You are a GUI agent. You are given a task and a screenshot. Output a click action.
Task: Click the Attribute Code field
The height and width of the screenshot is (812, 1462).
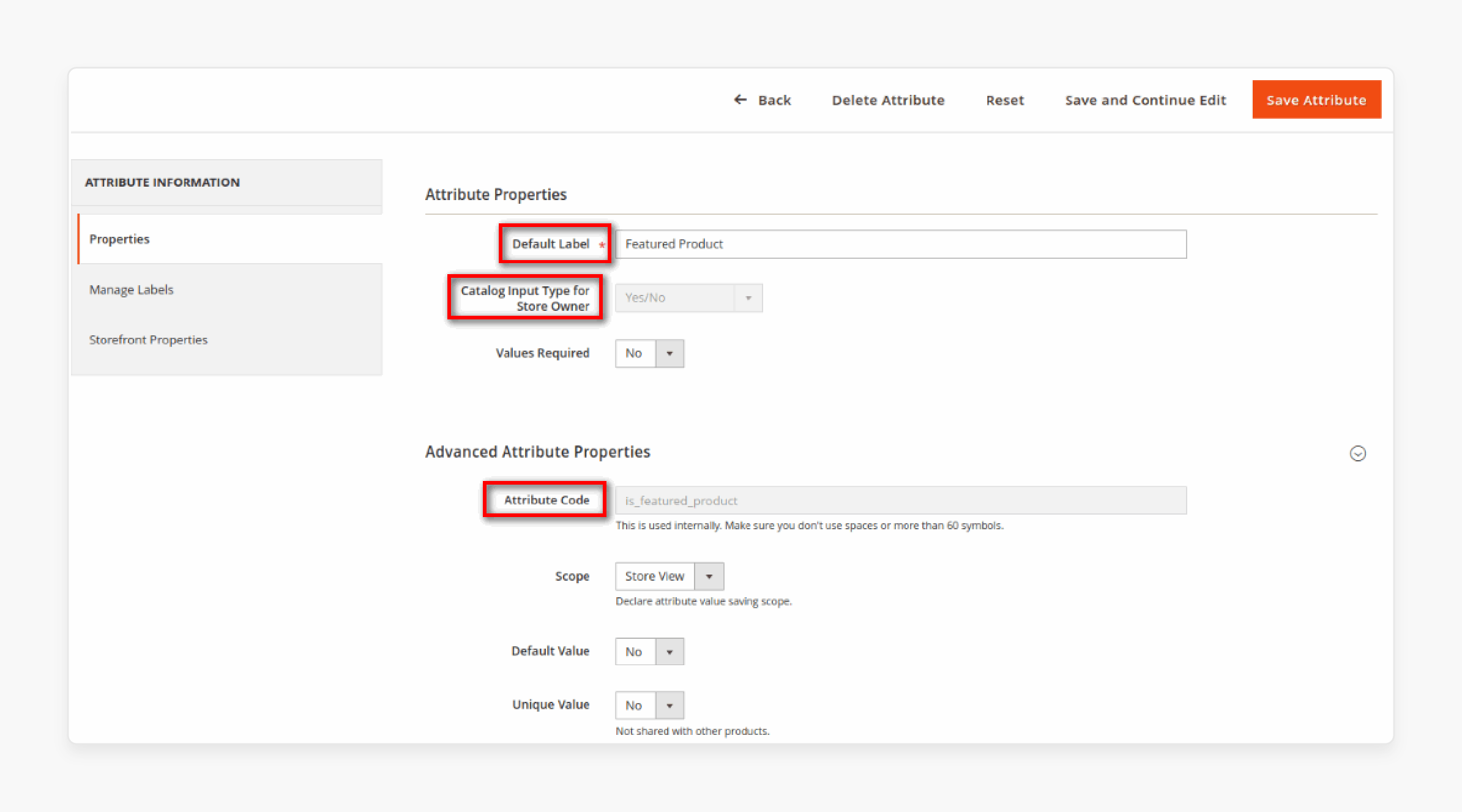tap(901, 501)
